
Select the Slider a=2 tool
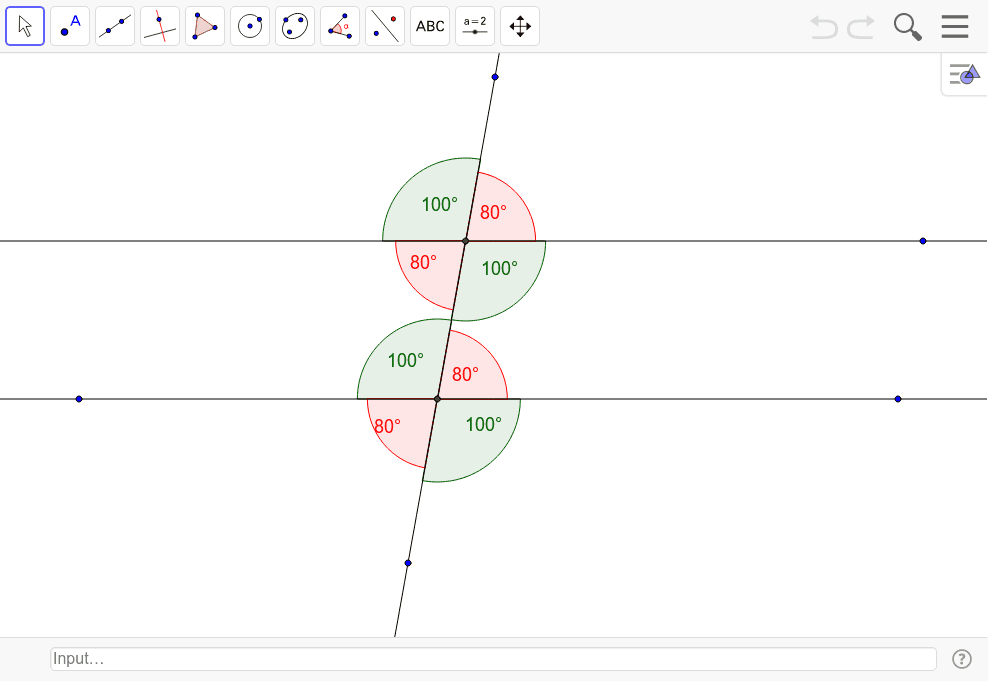(475, 26)
